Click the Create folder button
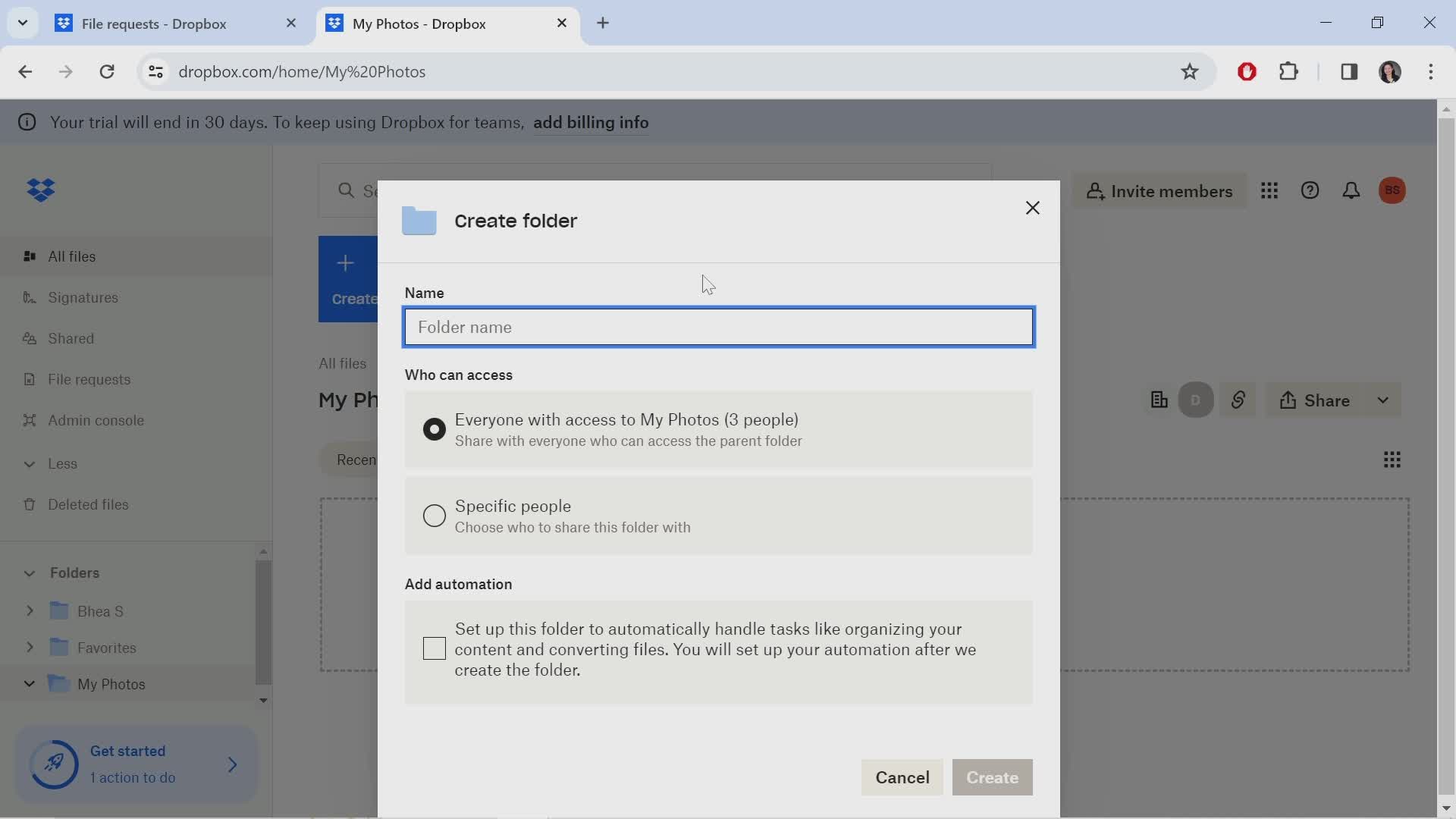Image resolution: width=1456 pixels, height=819 pixels. (992, 777)
